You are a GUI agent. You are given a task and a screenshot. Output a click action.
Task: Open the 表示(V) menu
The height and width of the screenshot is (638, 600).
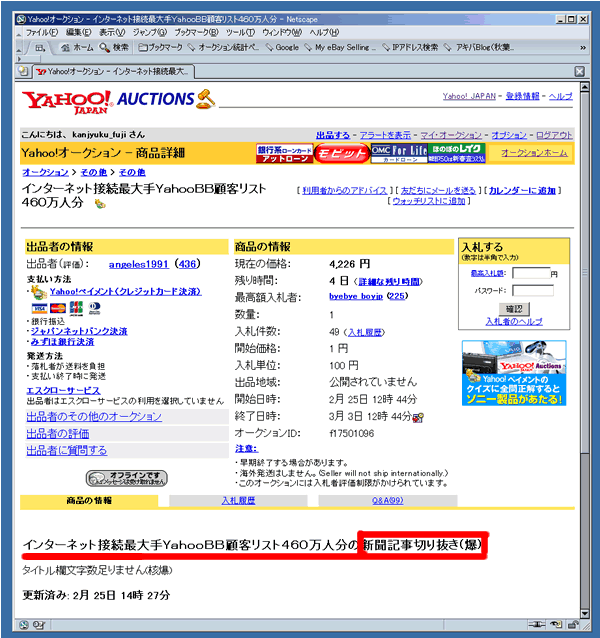tap(112, 33)
